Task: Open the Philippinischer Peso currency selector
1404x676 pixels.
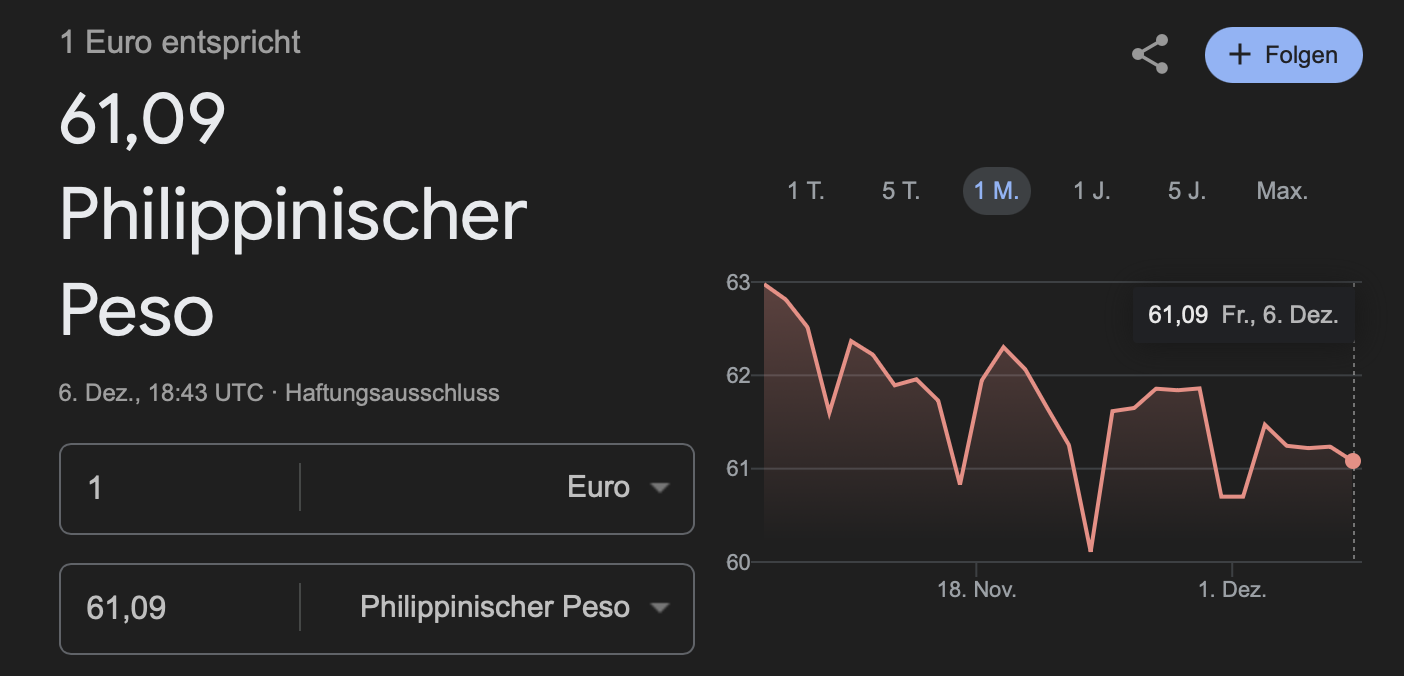Action: pyautogui.click(x=496, y=608)
